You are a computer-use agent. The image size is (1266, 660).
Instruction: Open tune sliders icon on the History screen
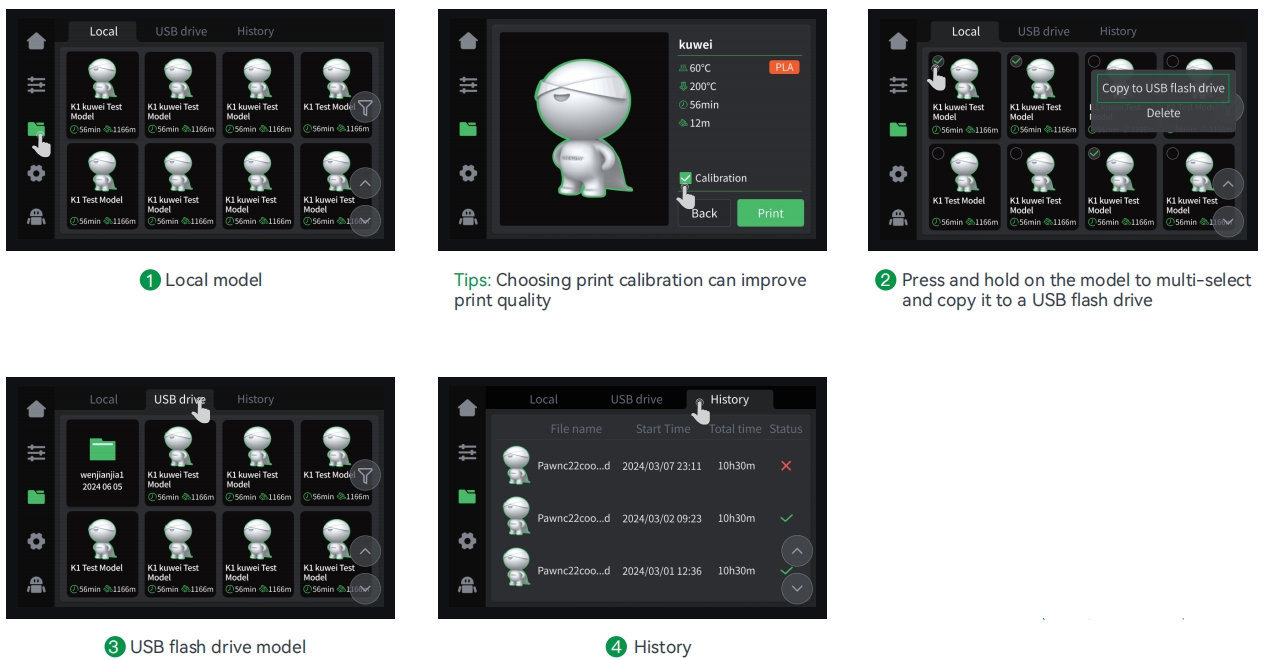click(468, 452)
